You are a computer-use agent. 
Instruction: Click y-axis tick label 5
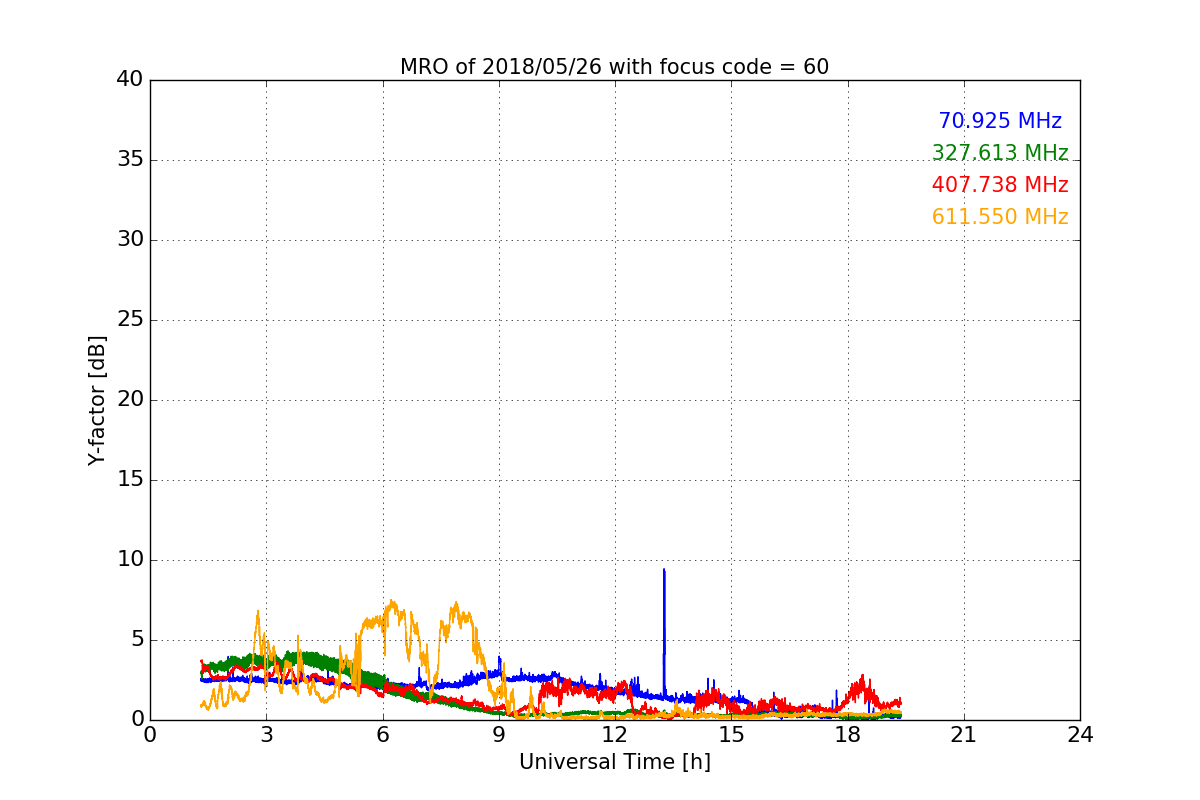click(x=137, y=640)
